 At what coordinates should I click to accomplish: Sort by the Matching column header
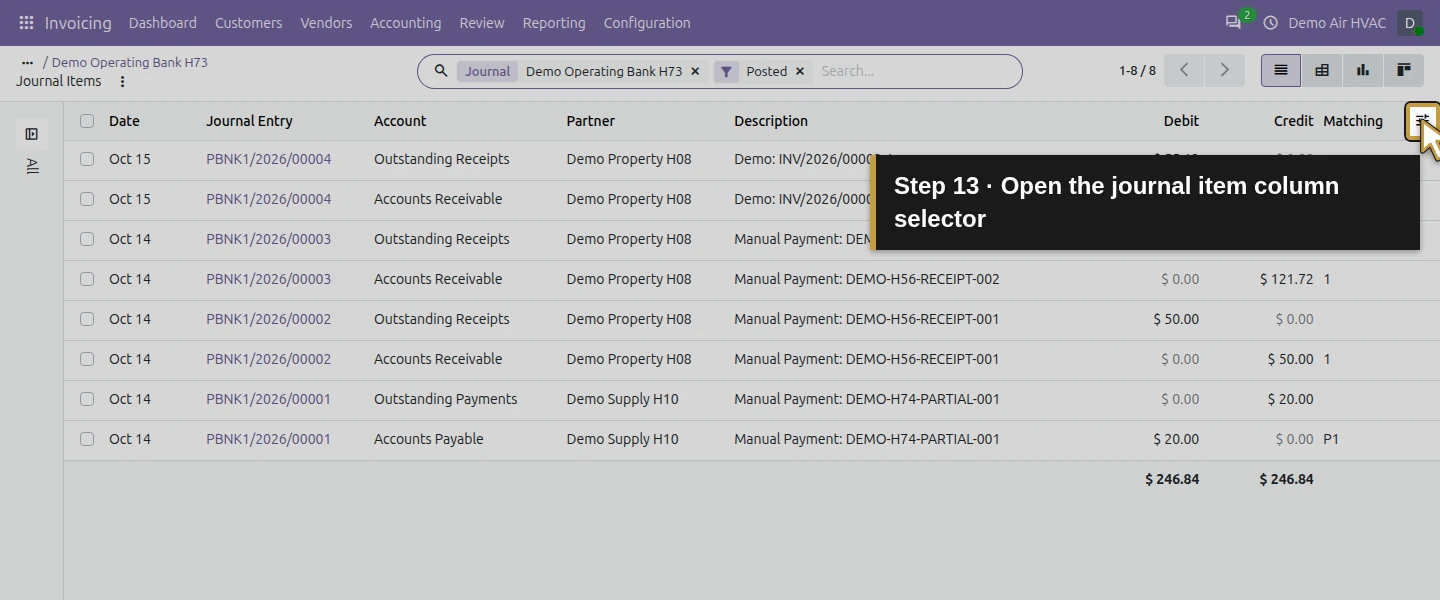[x=1353, y=121]
